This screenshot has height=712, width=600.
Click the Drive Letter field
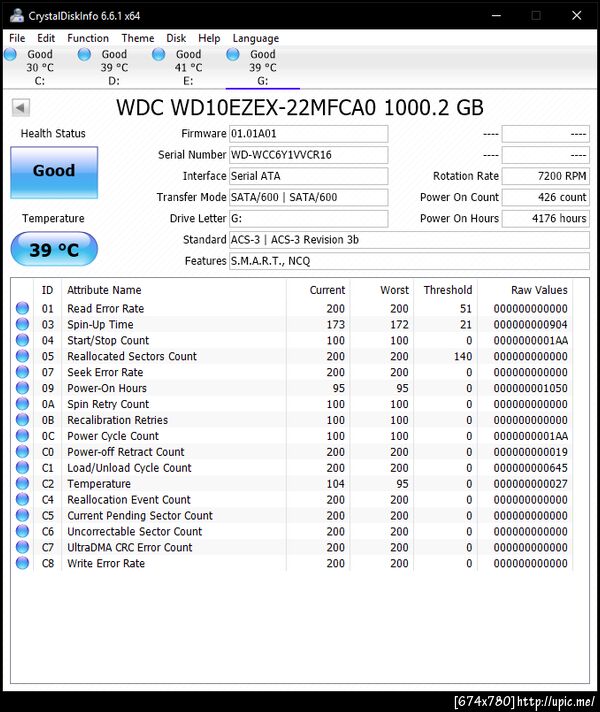(x=308, y=218)
